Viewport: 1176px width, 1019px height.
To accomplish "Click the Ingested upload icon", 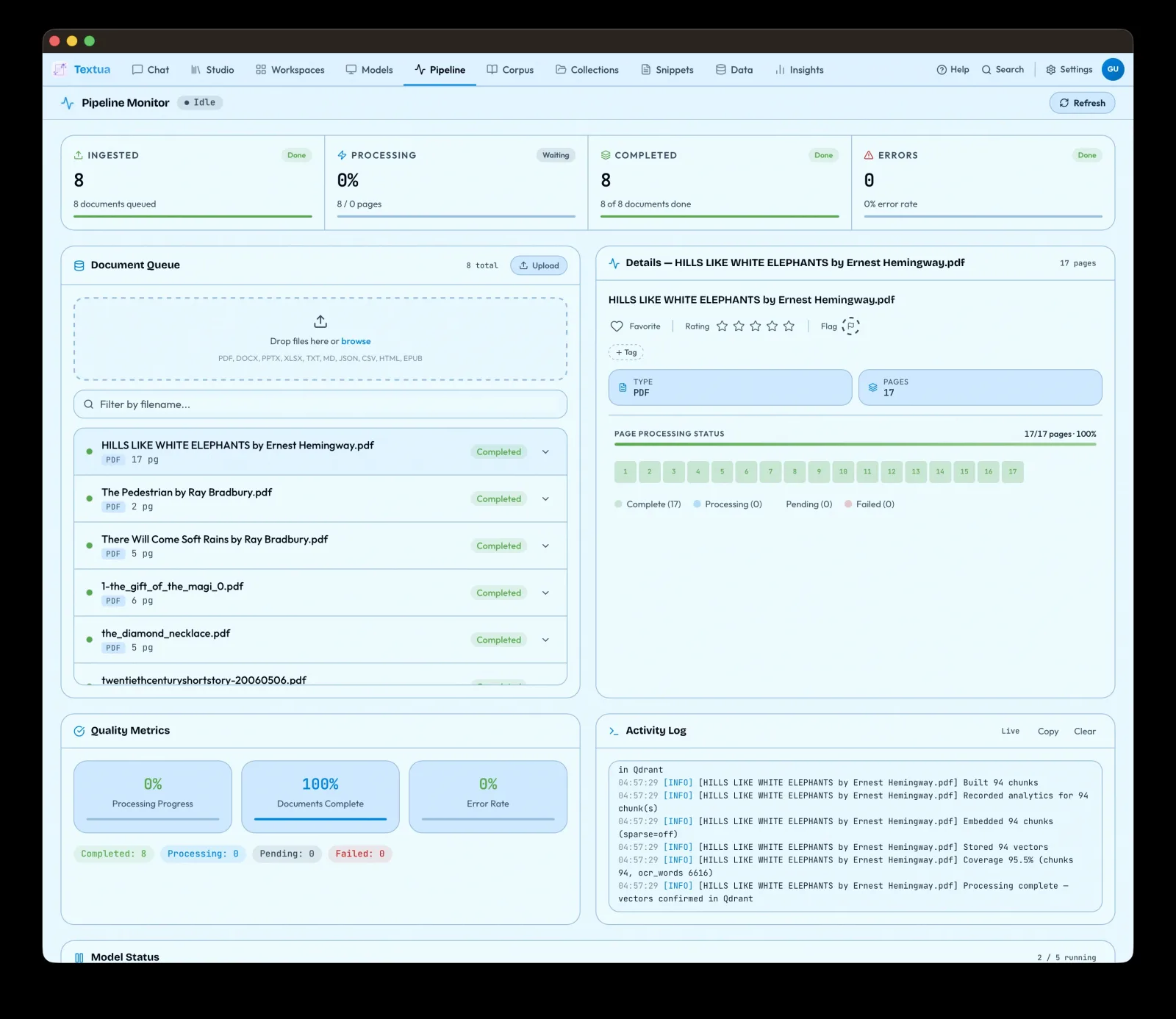I will [78, 155].
